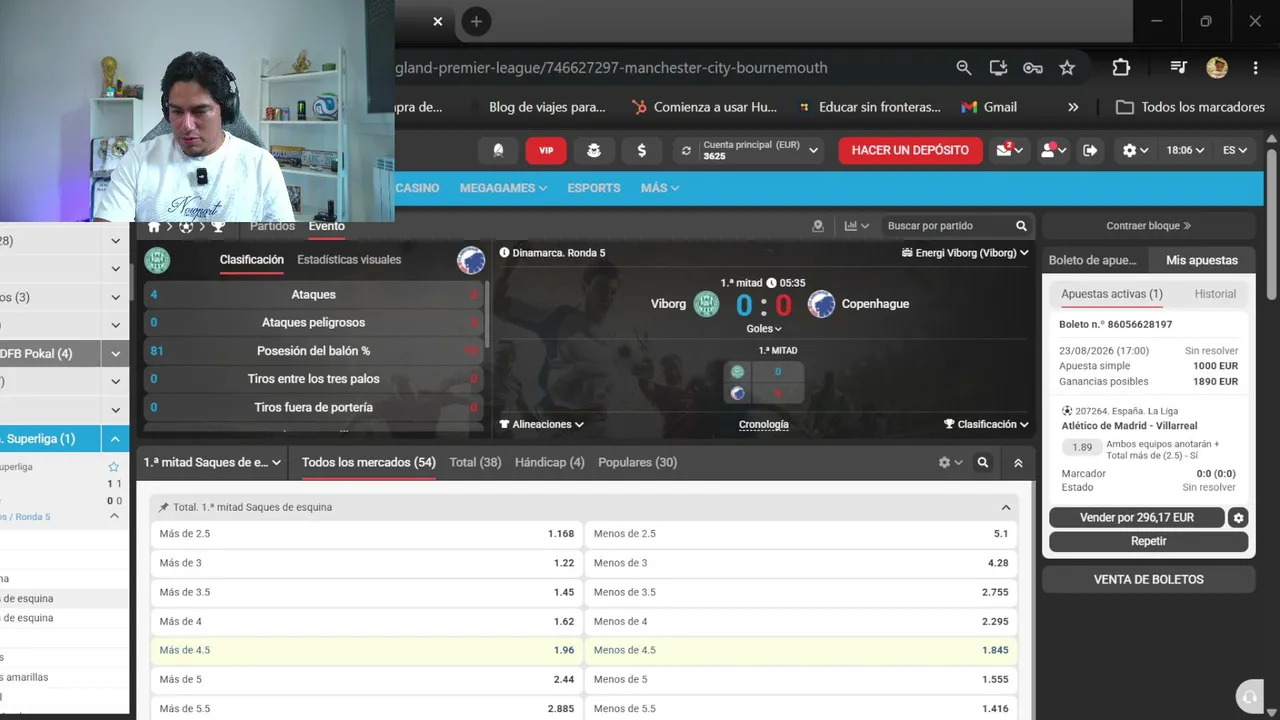The width and height of the screenshot is (1280, 720).
Task: Open the site settings gear menu
Action: point(1135,150)
